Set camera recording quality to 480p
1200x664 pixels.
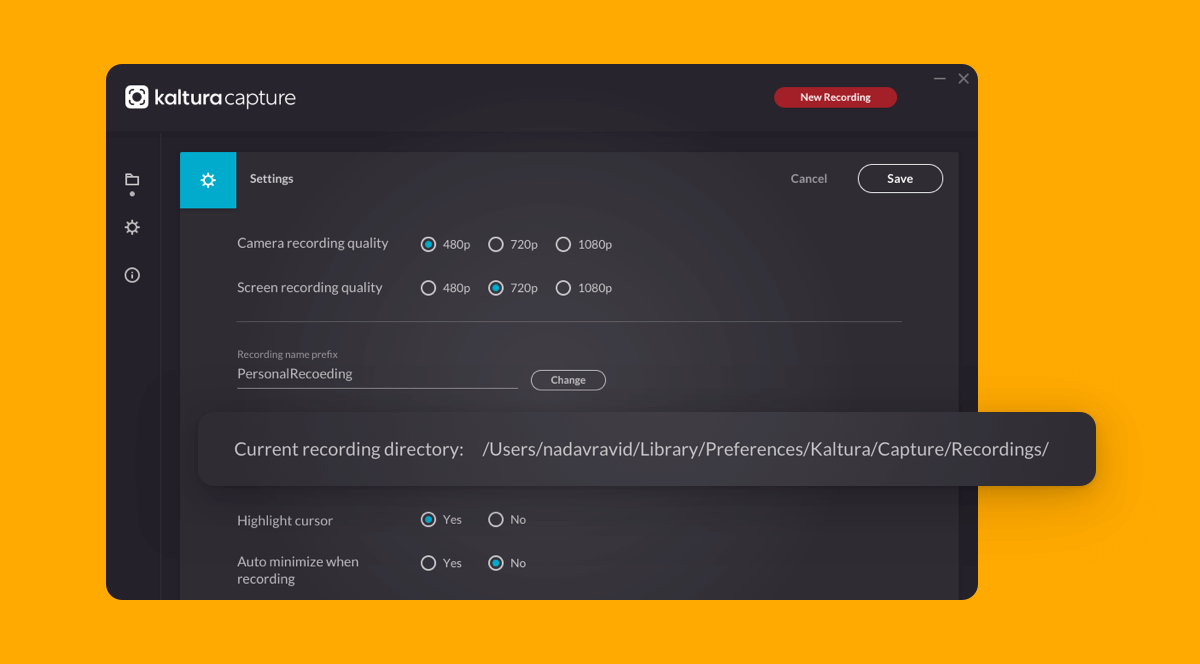[429, 244]
